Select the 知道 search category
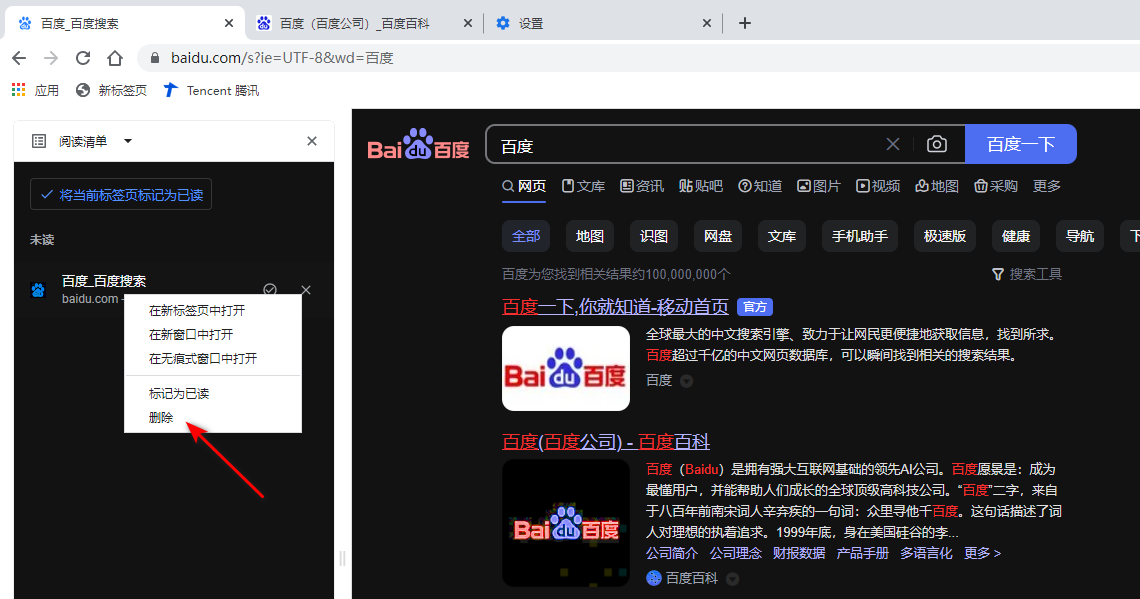Viewport: 1140px width, 599px height. [760, 186]
